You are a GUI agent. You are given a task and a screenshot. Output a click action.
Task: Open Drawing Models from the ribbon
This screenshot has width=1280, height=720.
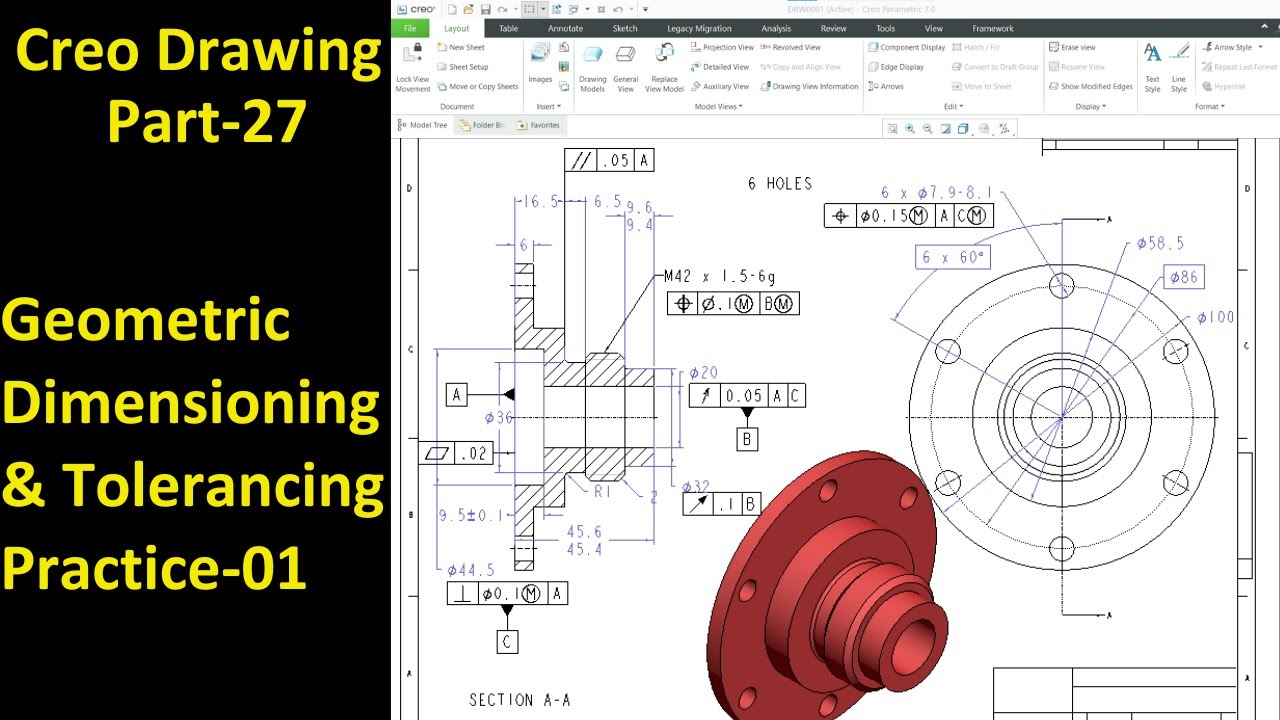coord(593,68)
